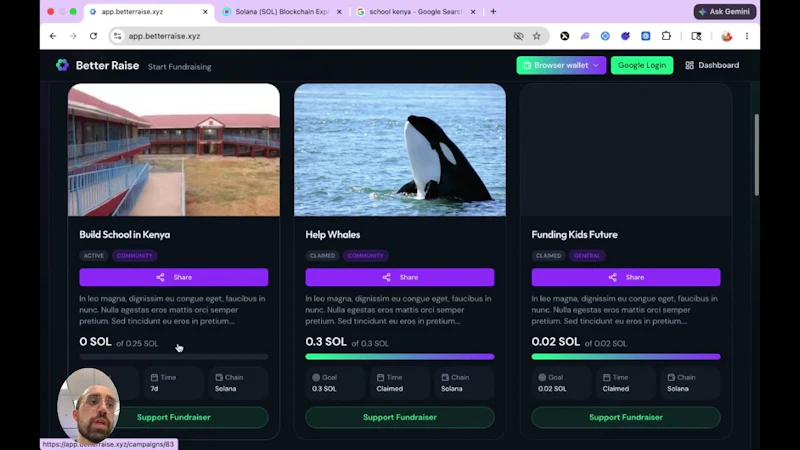Open the Extensions puzzle icon
Screen dimensions: 800x450
point(666,36)
